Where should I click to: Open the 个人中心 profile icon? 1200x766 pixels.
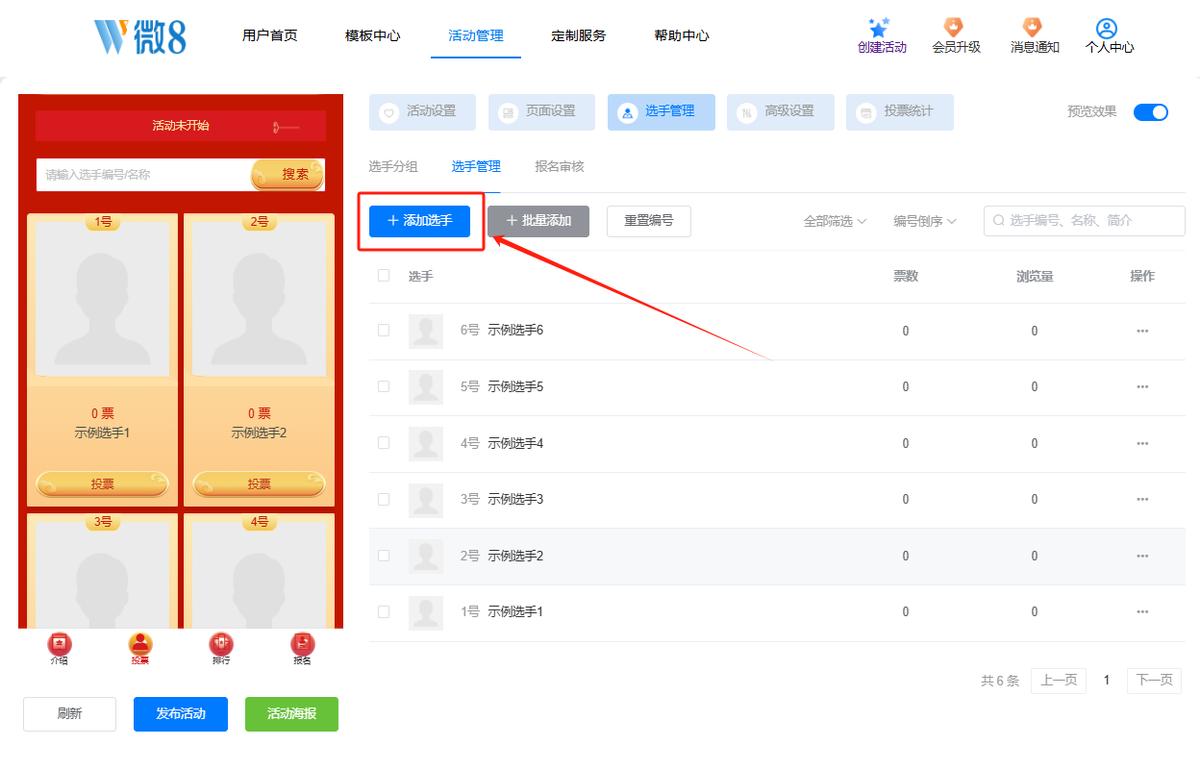click(x=1106, y=28)
